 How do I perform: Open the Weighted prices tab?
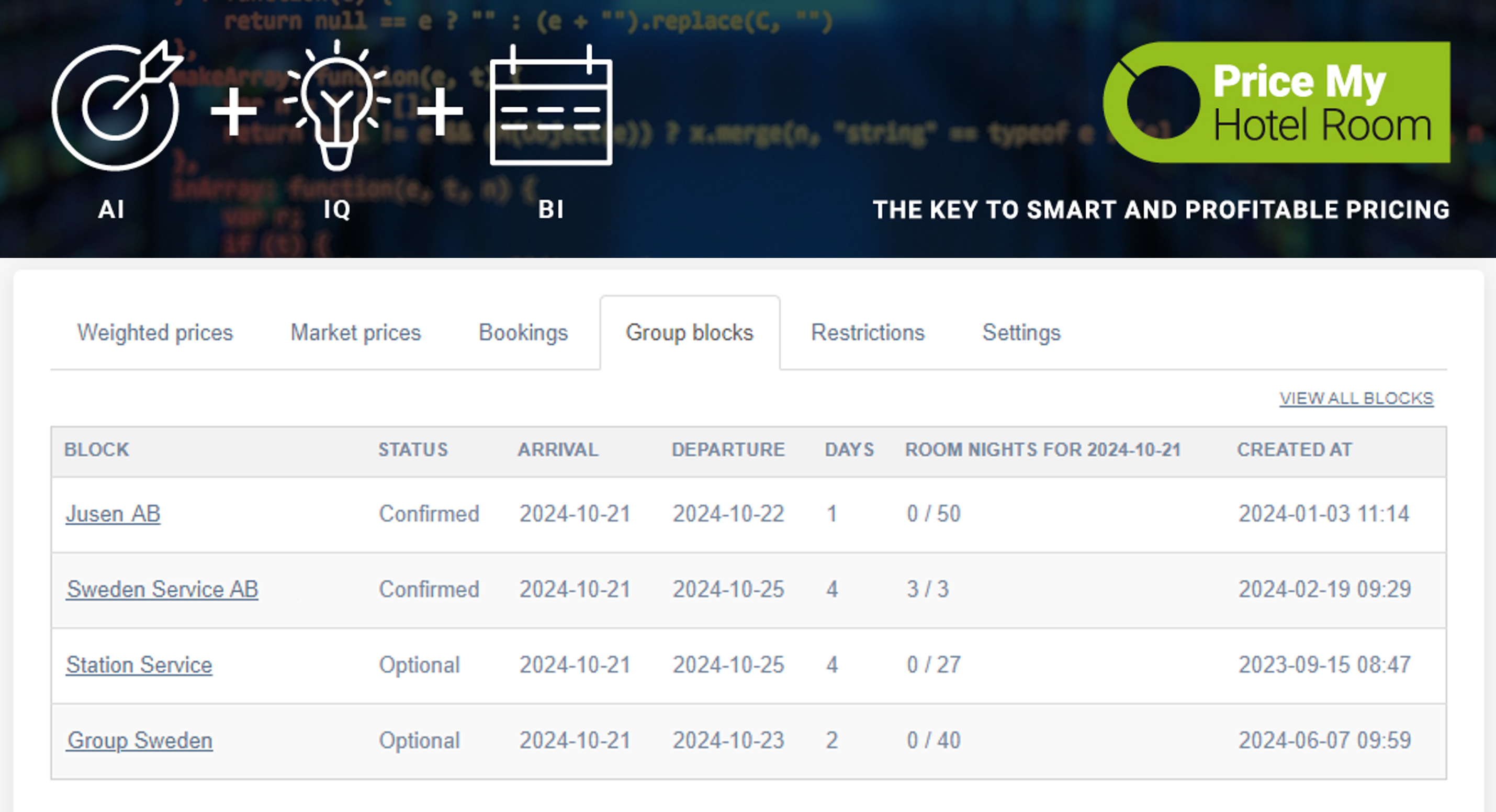[x=155, y=333]
